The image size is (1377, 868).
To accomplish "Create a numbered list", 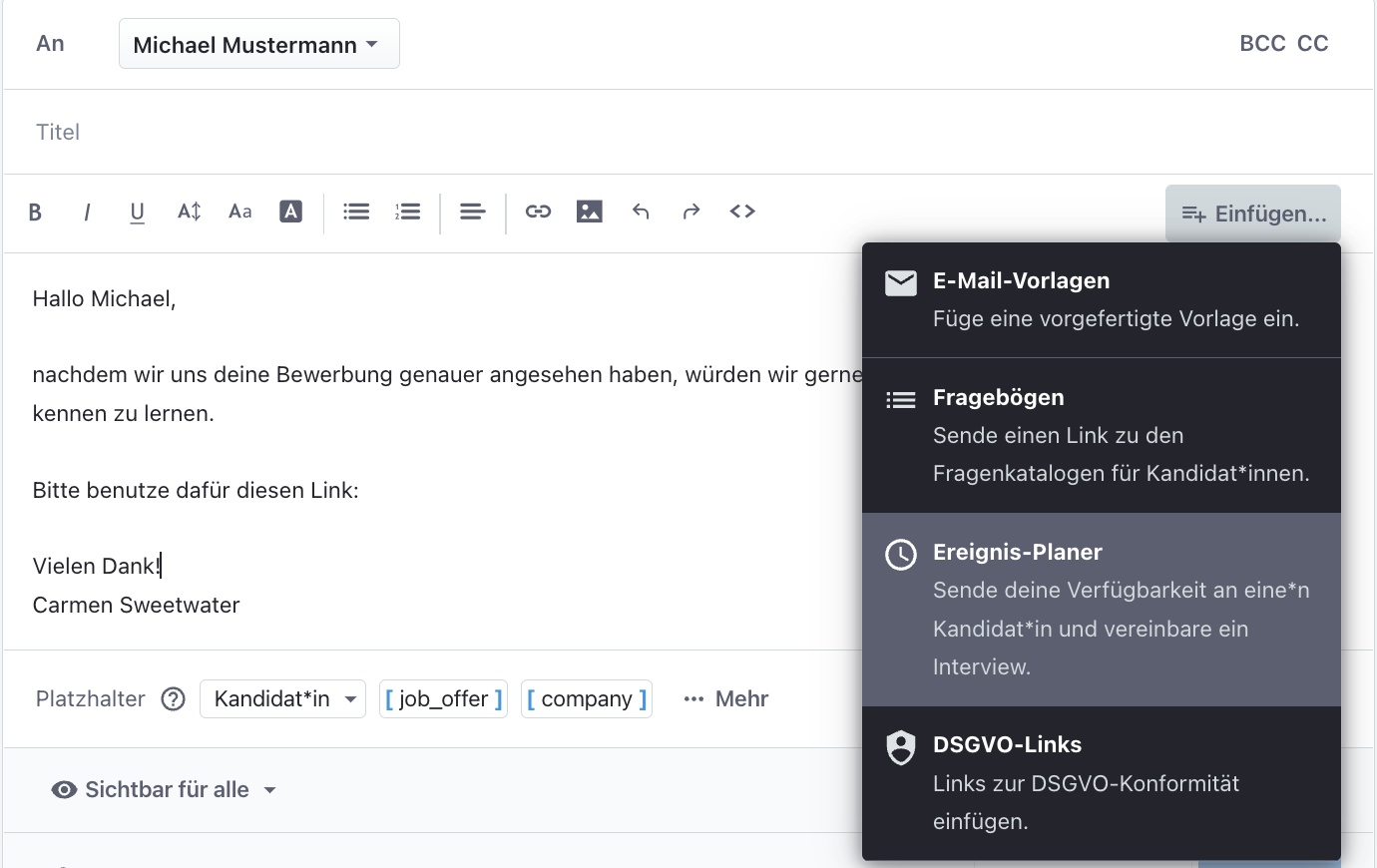I will coord(407,212).
